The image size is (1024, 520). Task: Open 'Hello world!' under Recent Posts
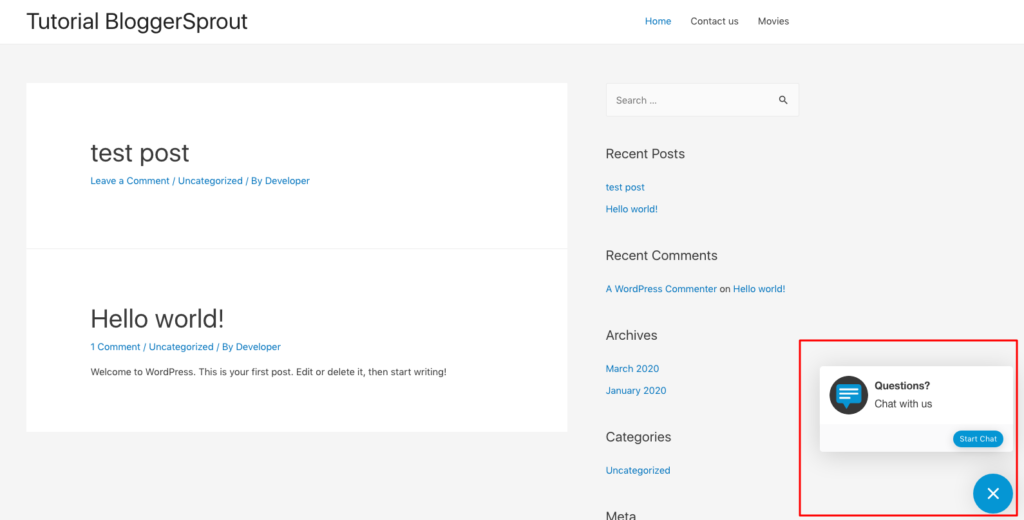click(631, 209)
